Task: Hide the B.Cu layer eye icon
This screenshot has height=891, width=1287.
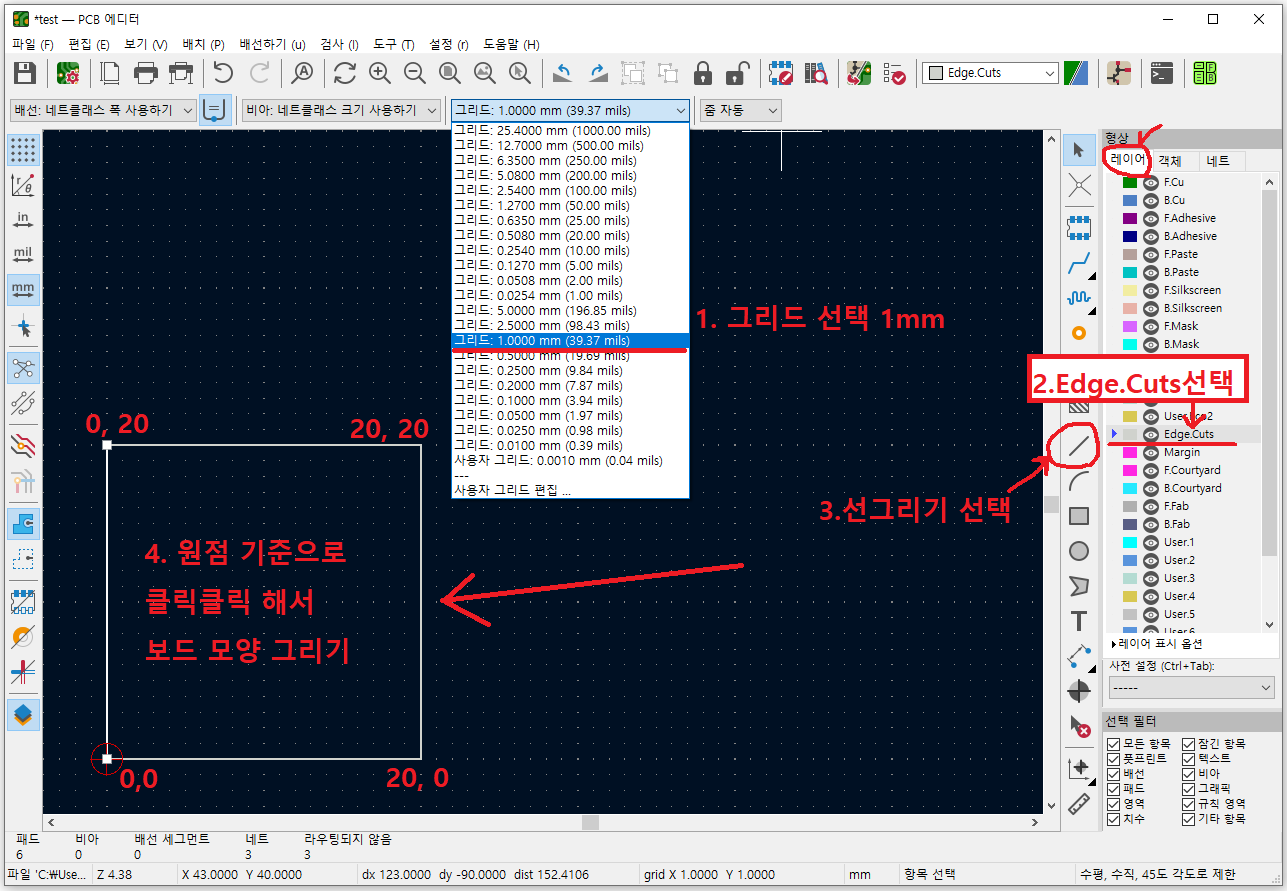Action: coord(1150,200)
